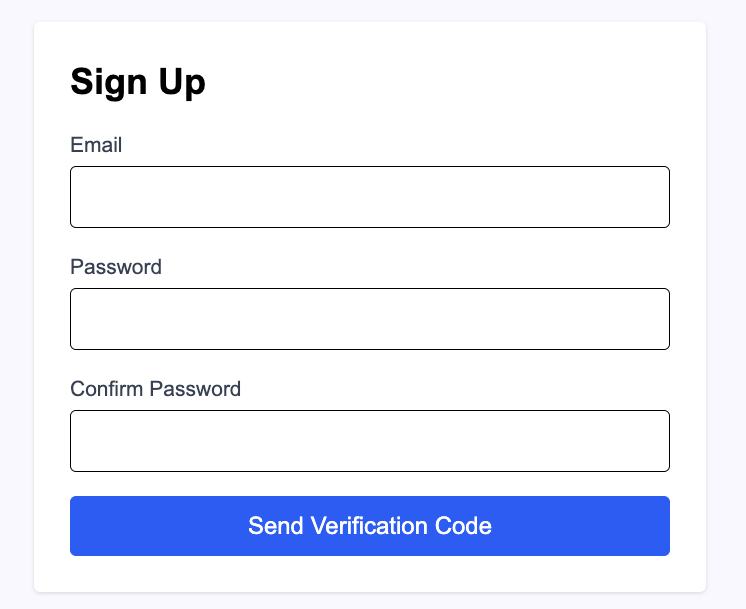
Task: Click the Email field label
Action: pos(96,145)
